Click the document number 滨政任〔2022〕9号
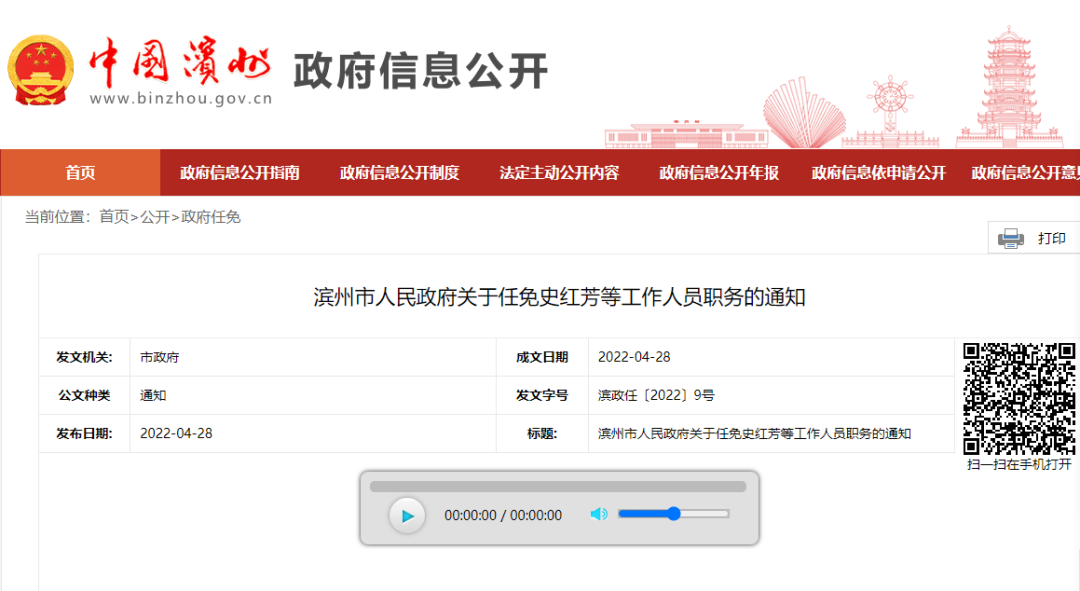Screen dimensions: 1080x591 (x=656, y=395)
